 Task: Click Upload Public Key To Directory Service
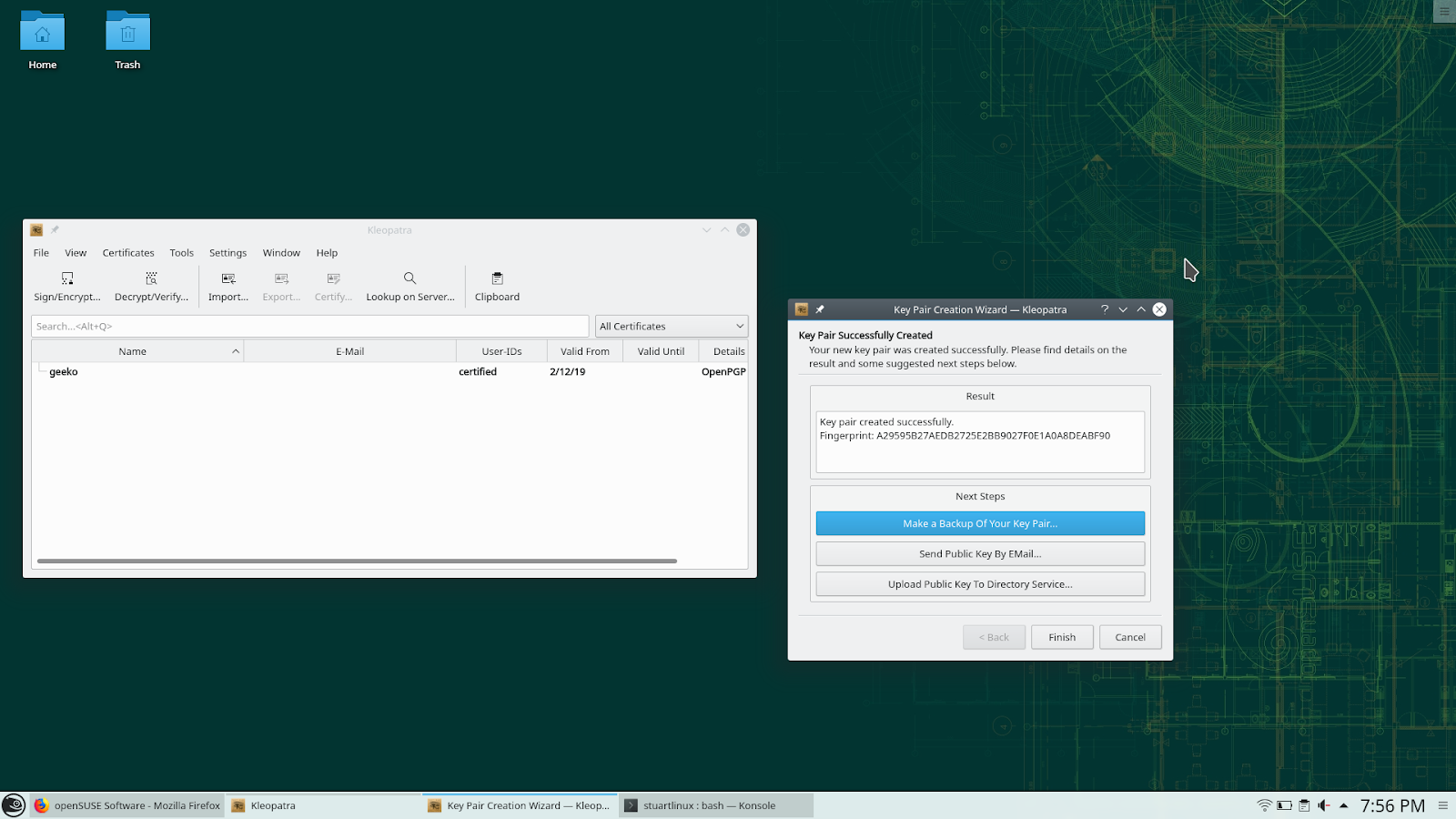pyautogui.click(x=980, y=584)
